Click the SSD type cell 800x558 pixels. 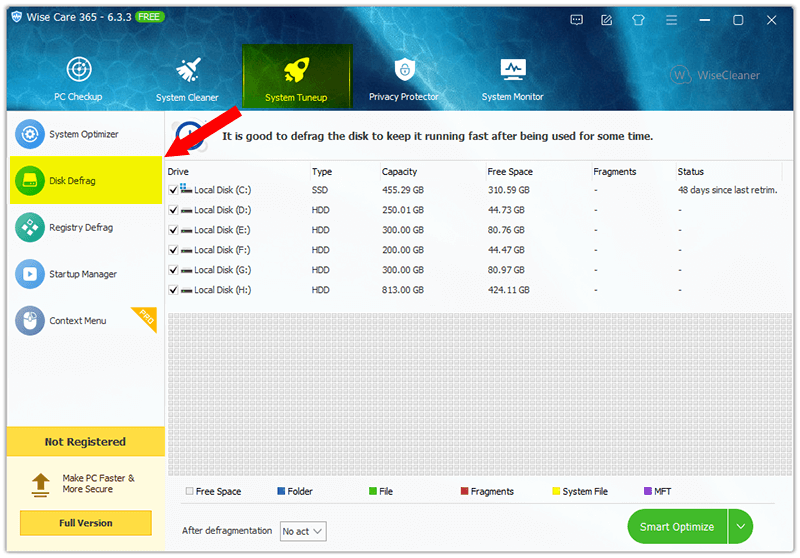point(320,190)
